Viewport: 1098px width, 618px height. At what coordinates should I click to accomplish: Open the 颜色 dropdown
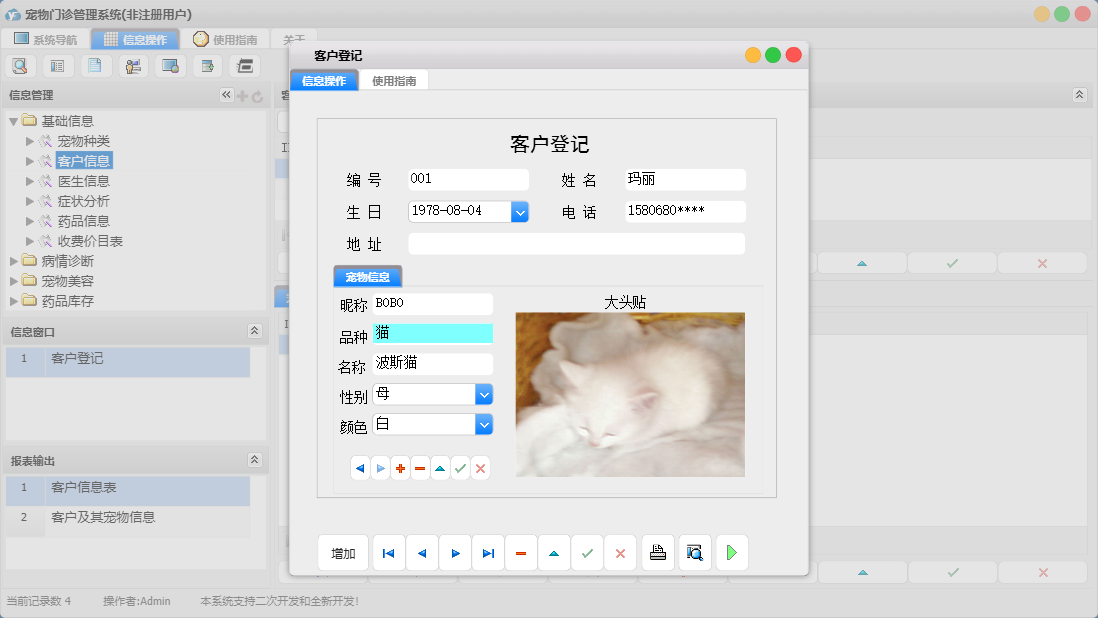[x=484, y=424]
